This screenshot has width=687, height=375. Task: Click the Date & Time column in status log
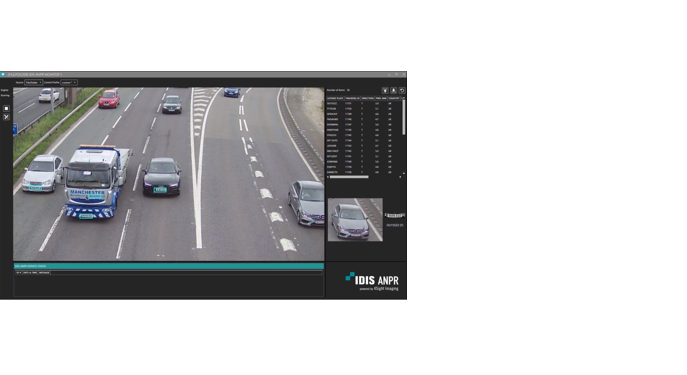pyautogui.click(x=30, y=272)
